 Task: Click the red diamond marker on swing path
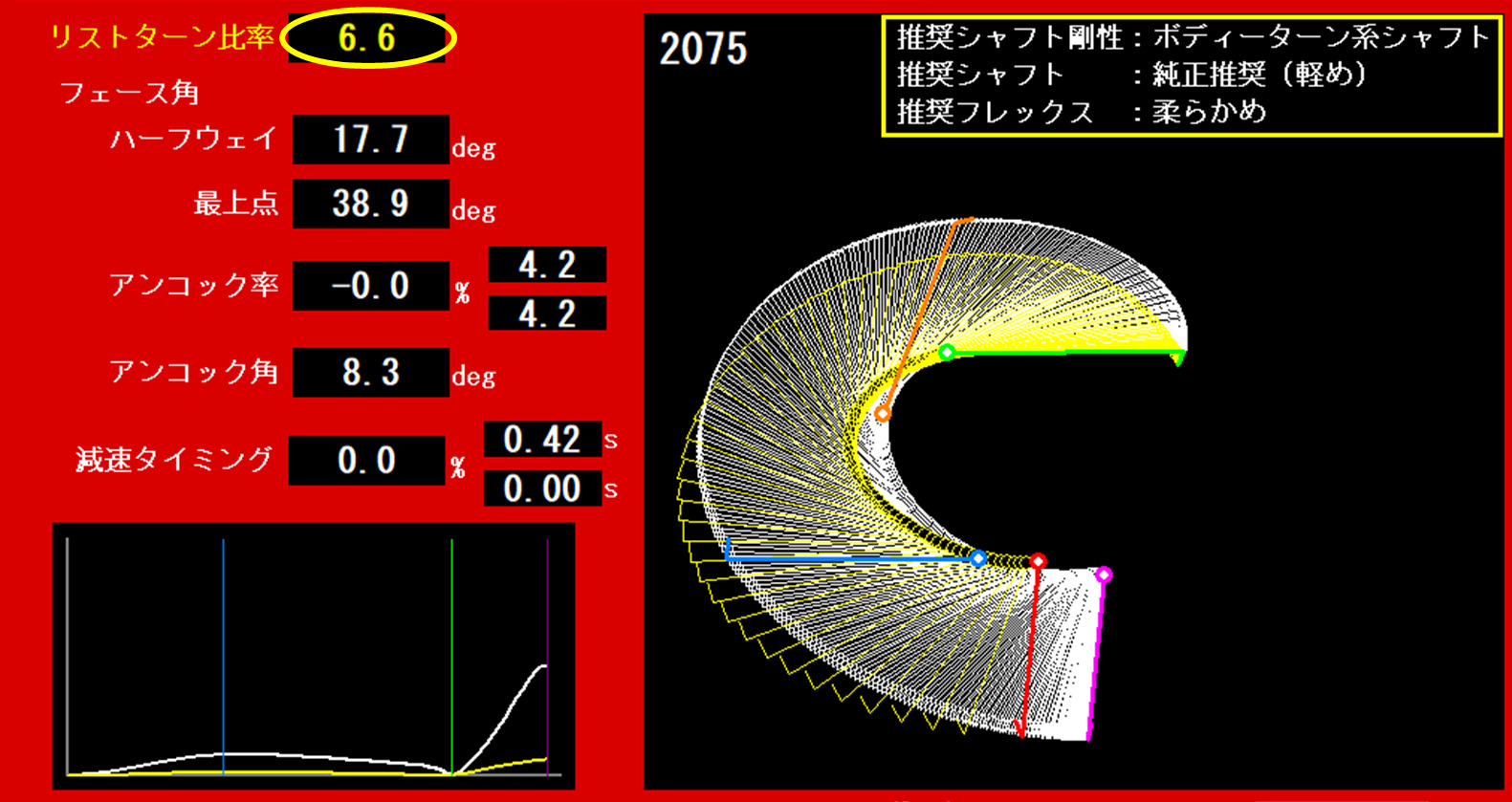click(1038, 561)
